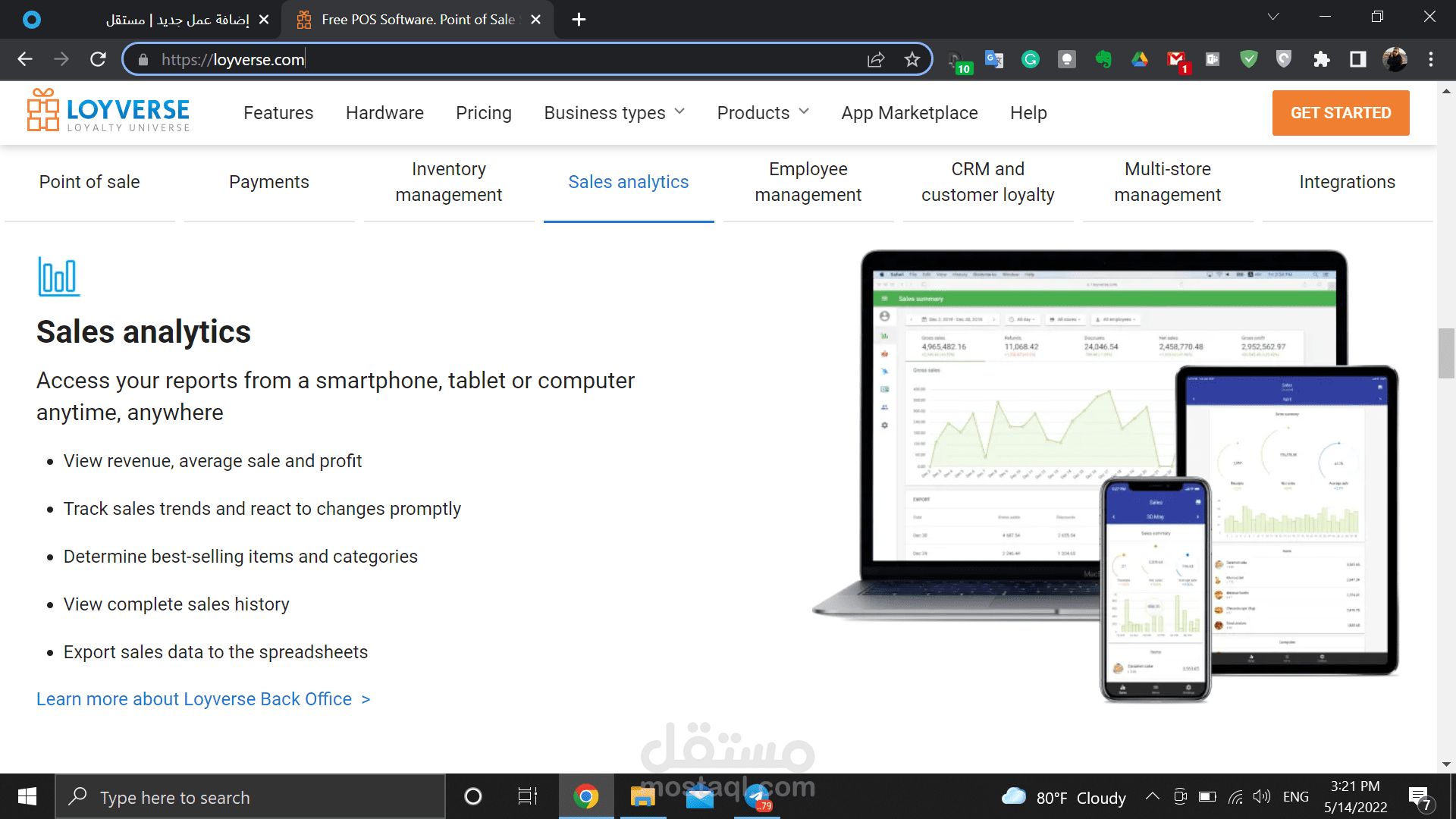Open the Extensions puzzle icon
The height and width of the screenshot is (819, 1456).
coord(1321,59)
